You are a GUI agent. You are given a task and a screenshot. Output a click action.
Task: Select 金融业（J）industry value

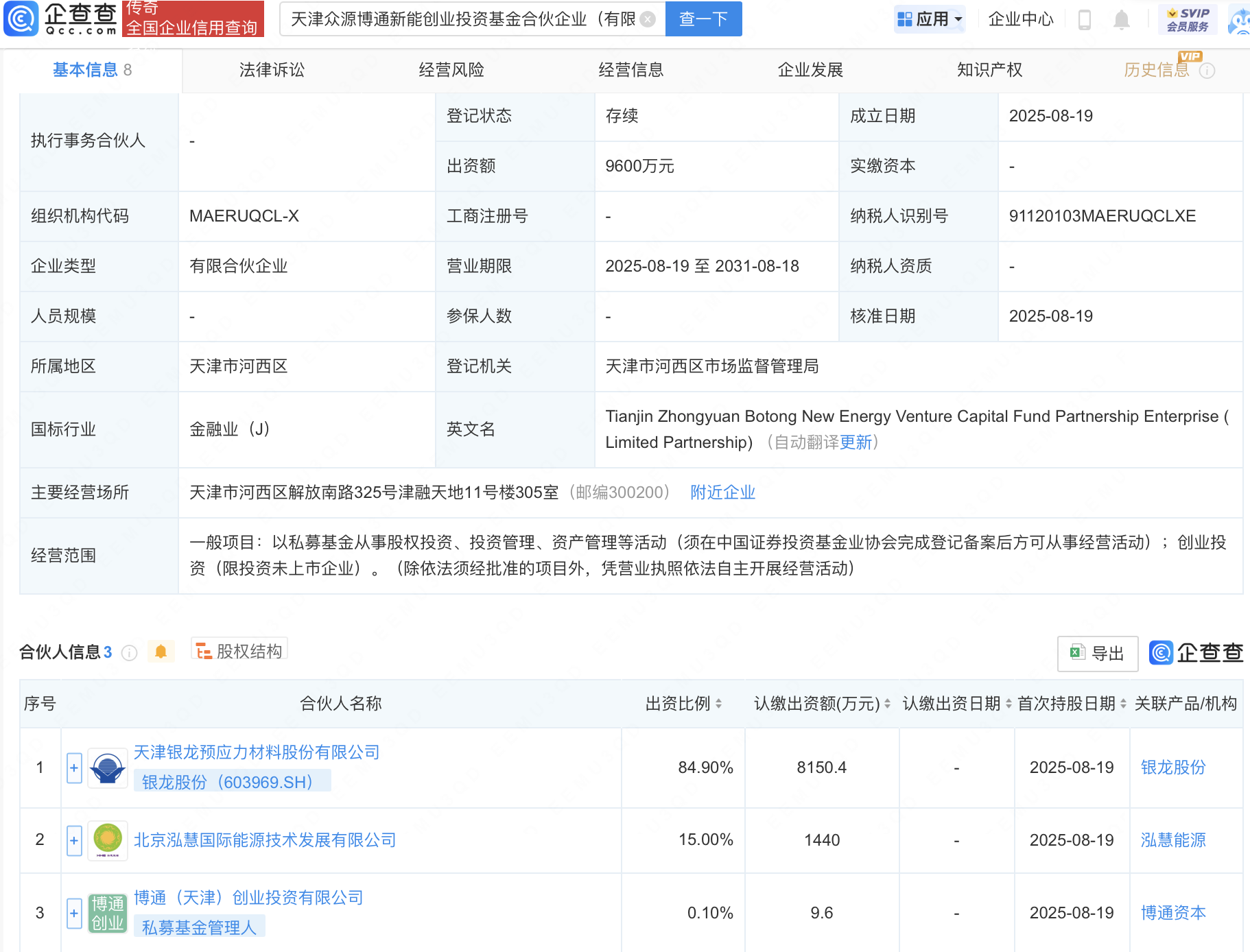pos(230,429)
